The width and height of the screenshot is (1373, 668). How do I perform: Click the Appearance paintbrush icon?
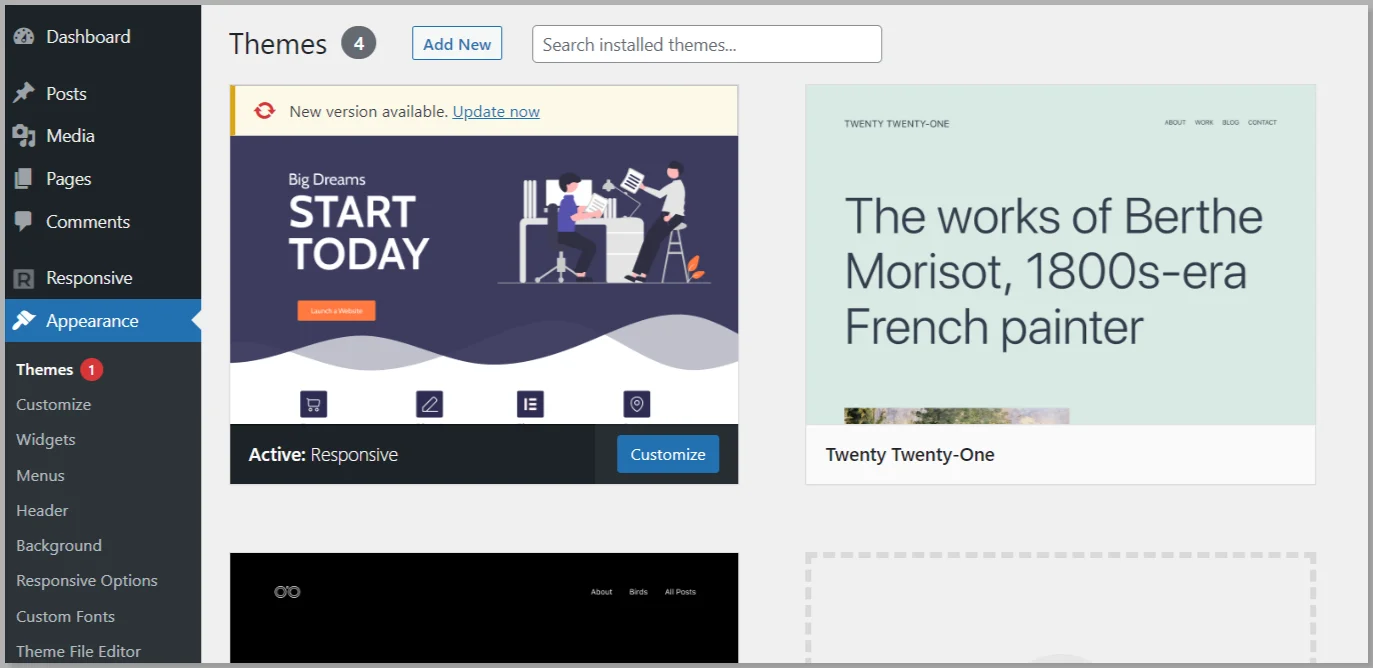tap(24, 321)
